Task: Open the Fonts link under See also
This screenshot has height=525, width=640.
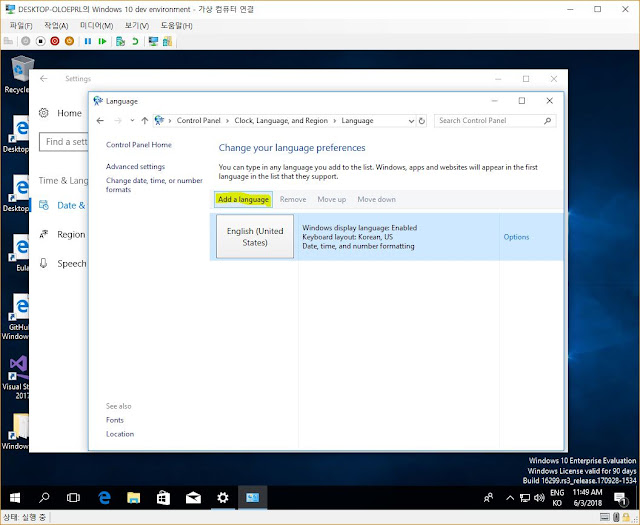Action: [x=115, y=420]
